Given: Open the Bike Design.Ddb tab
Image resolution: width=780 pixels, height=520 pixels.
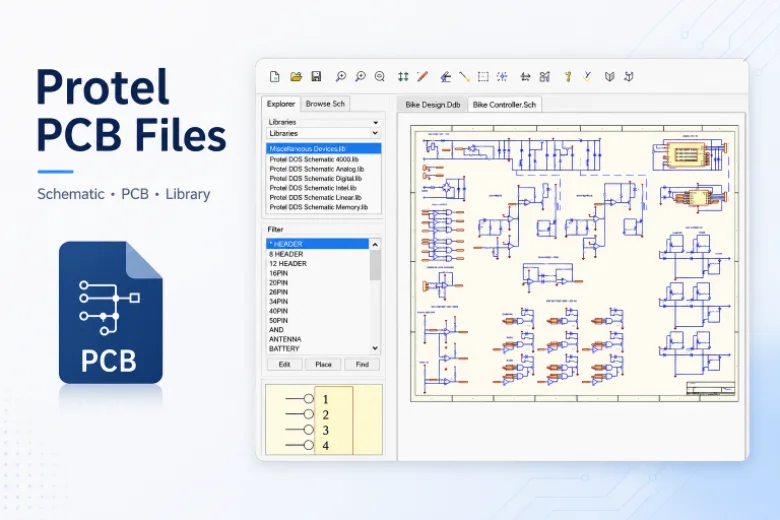Looking at the screenshot, I should pos(433,105).
